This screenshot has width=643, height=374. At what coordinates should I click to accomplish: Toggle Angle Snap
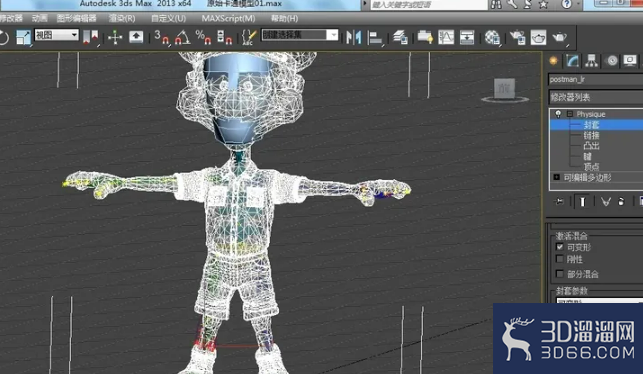[x=182, y=37]
